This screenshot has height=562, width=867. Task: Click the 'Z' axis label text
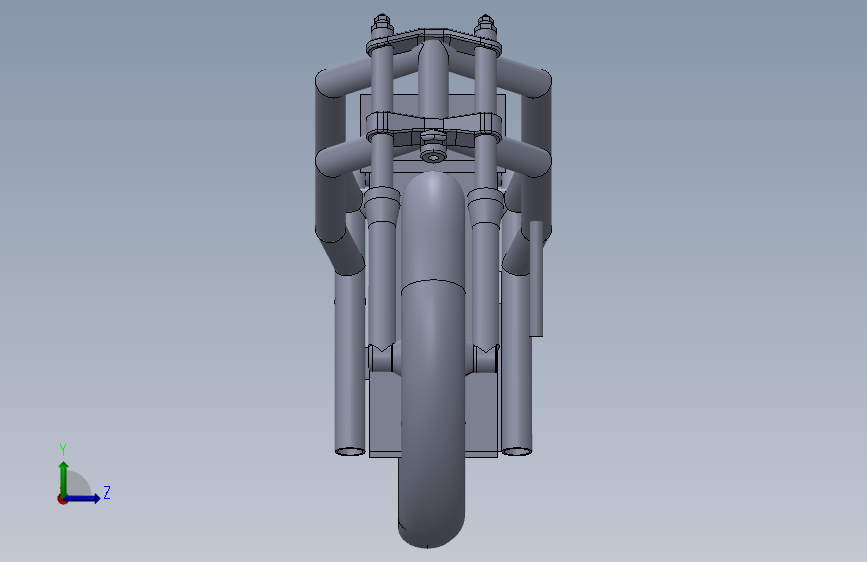tap(107, 492)
